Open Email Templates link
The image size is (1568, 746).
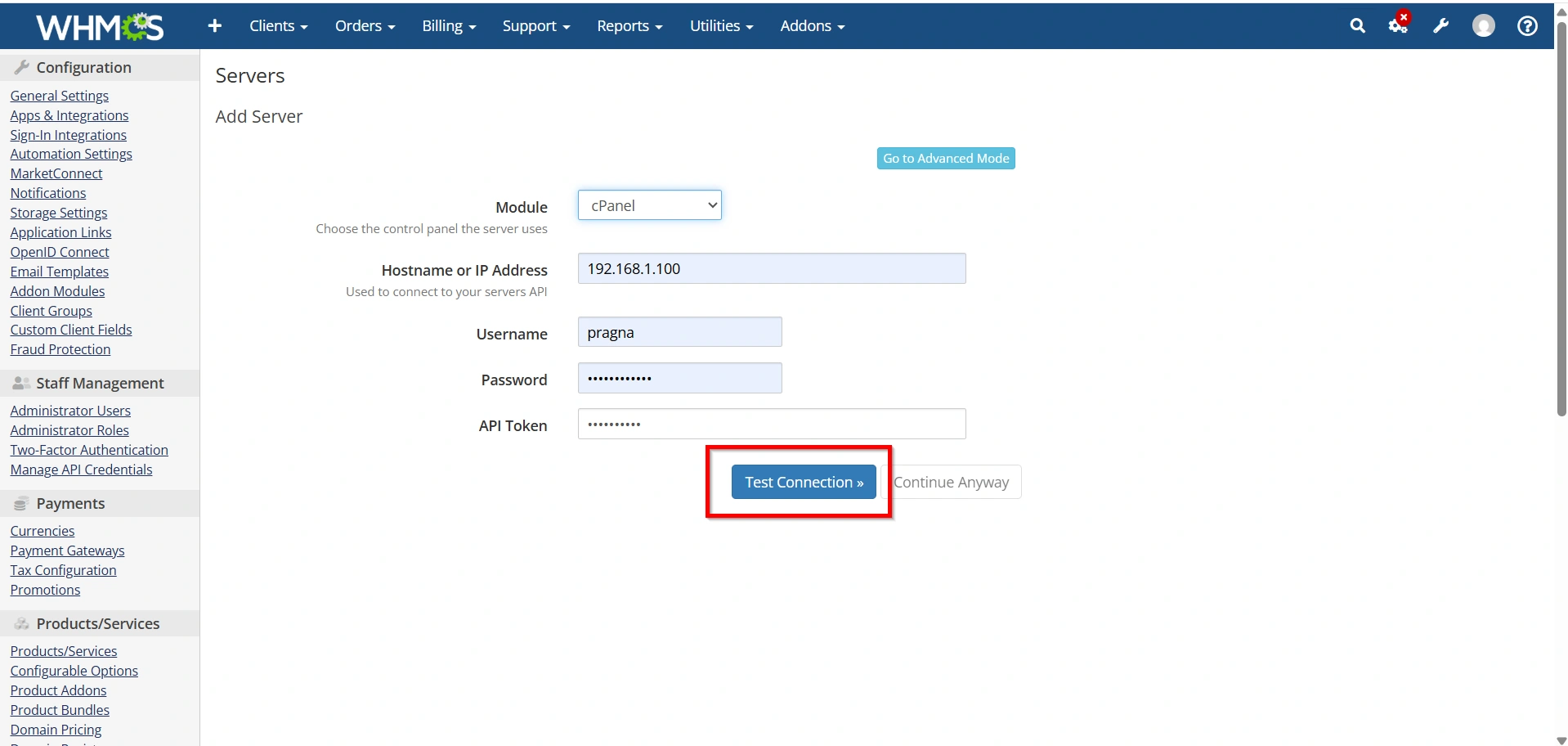point(60,272)
